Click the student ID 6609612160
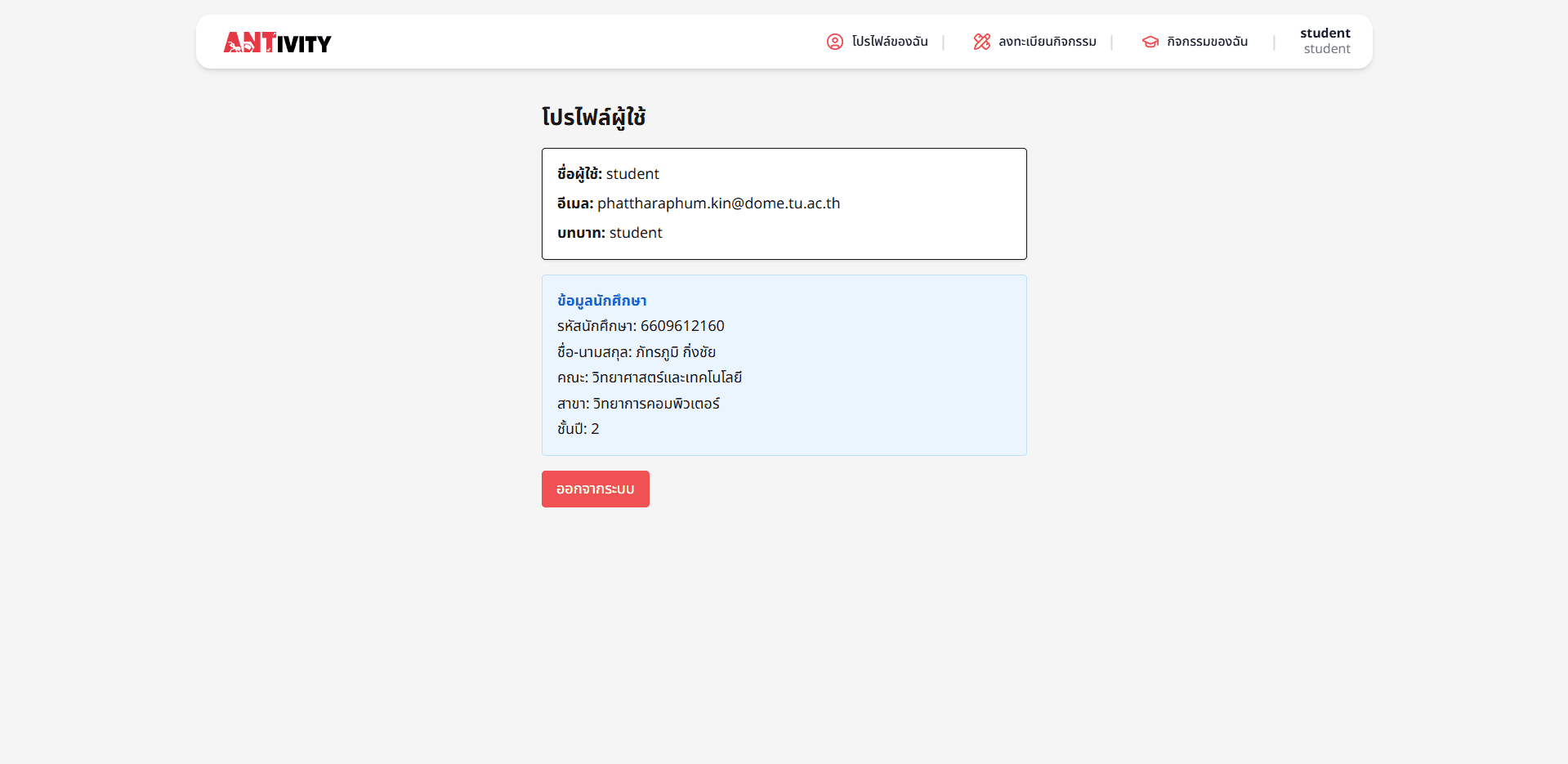Viewport: 1568px width, 764px height. [x=681, y=326]
